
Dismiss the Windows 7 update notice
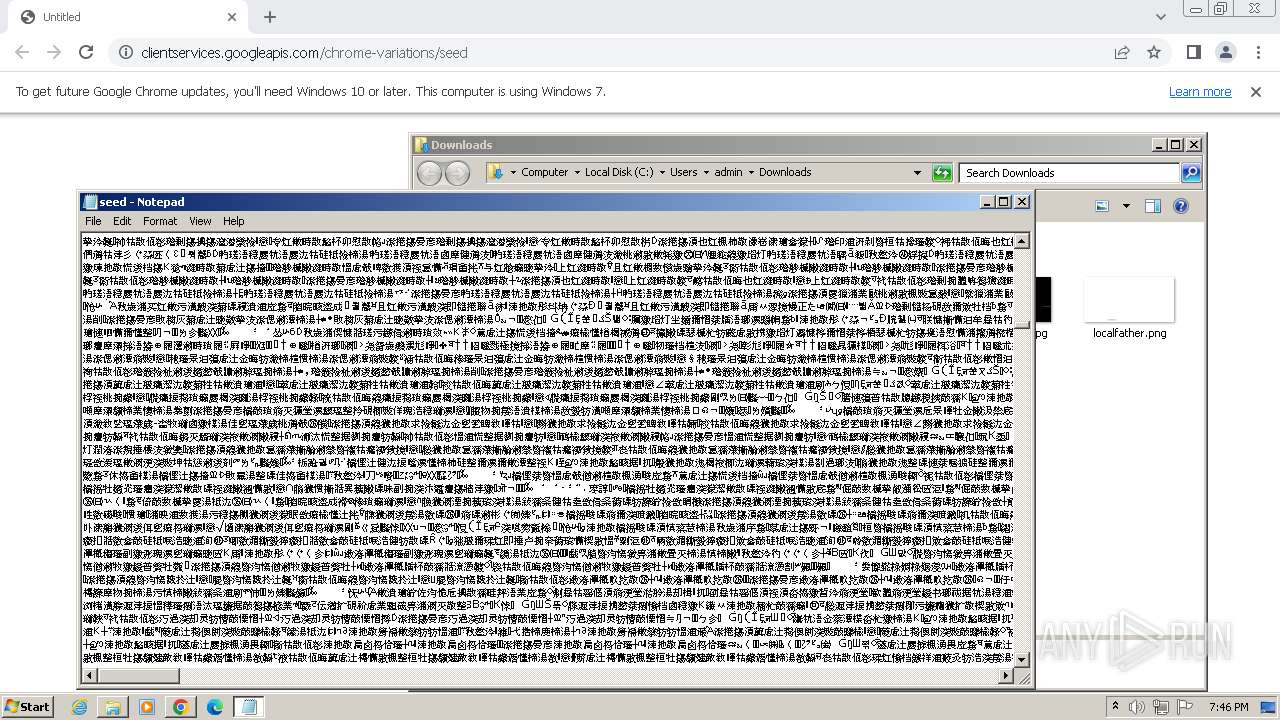click(x=1256, y=91)
